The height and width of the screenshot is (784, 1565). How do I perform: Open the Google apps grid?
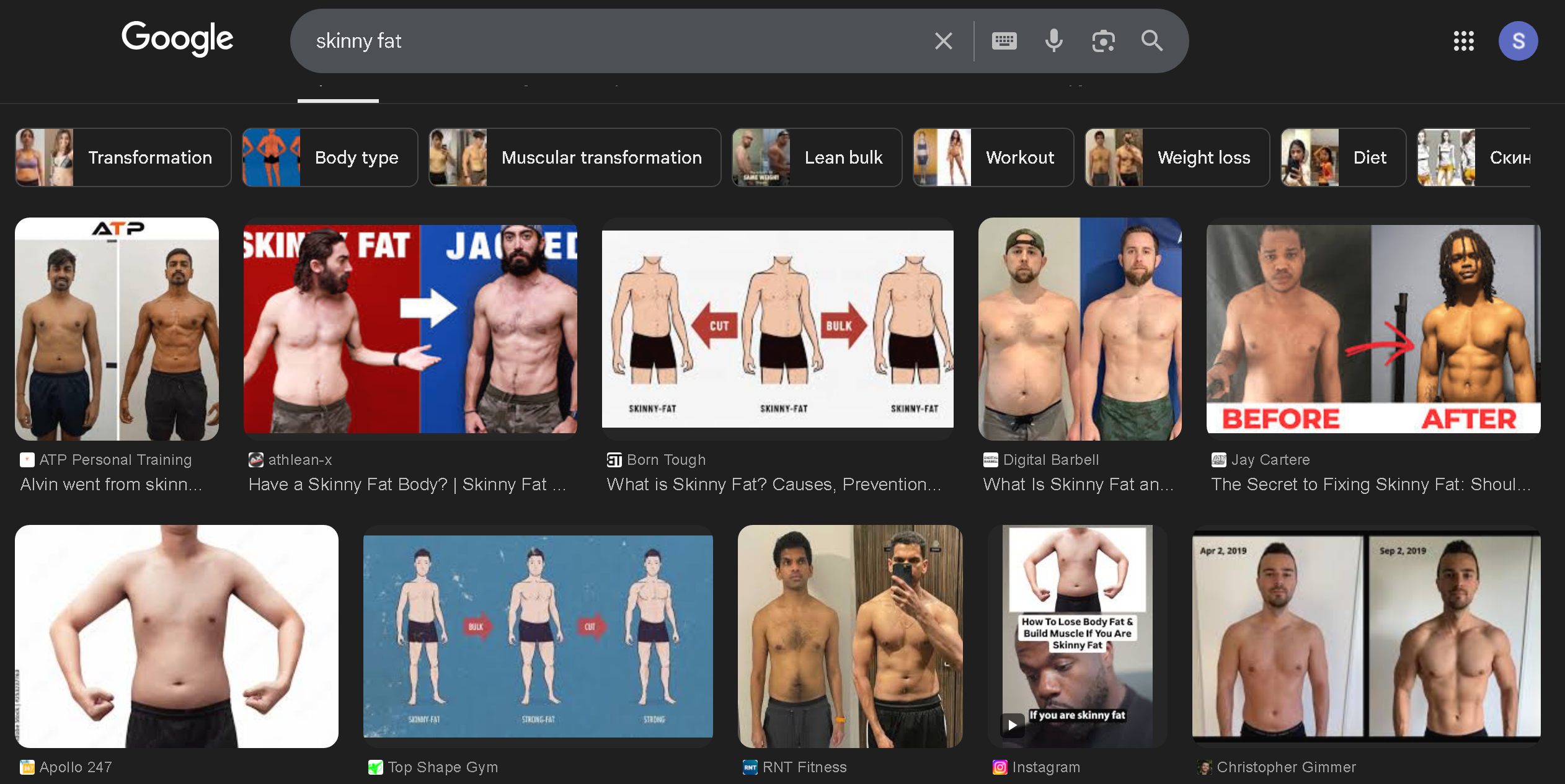click(x=1463, y=42)
